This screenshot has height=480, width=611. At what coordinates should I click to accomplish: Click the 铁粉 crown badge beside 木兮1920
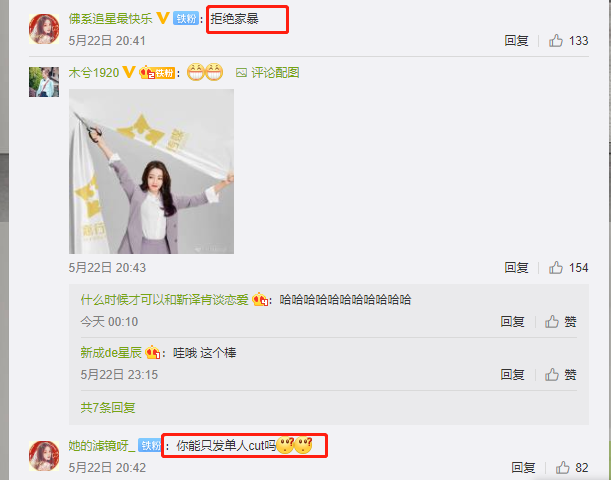157,73
